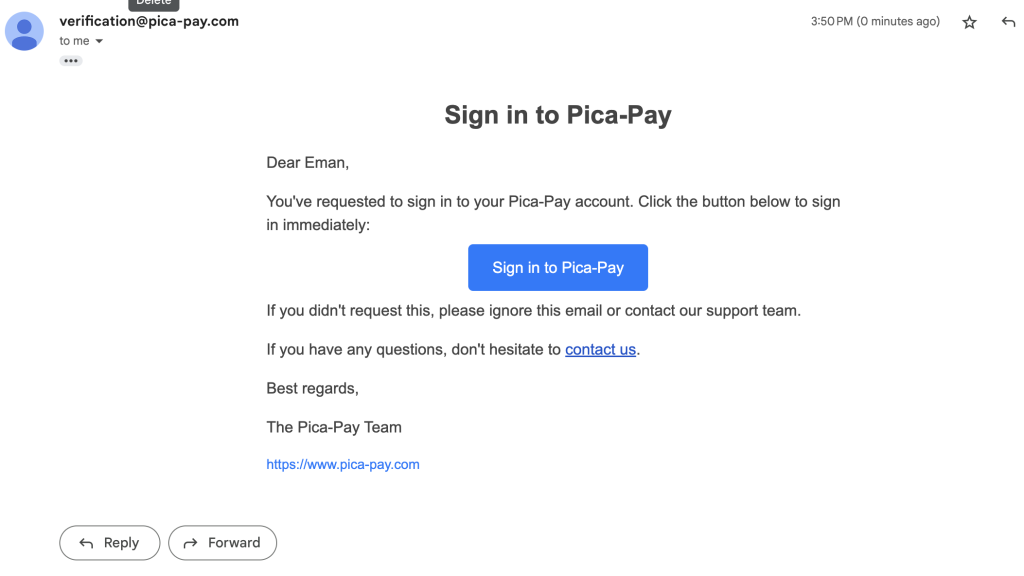Click the "If you didn't request this" sentence
Screen dimensions: 1024x576
pyautogui.click(x=533, y=310)
